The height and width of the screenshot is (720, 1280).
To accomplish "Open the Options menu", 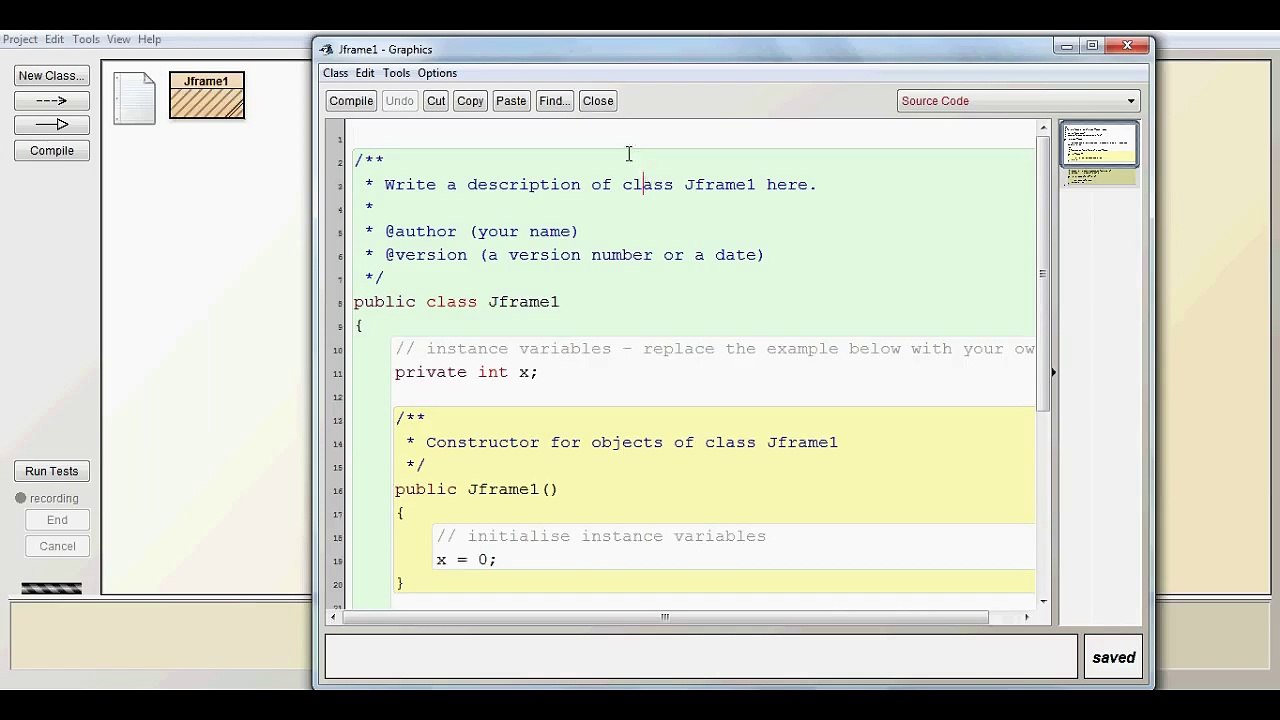I will pyautogui.click(x=437, y=73).
